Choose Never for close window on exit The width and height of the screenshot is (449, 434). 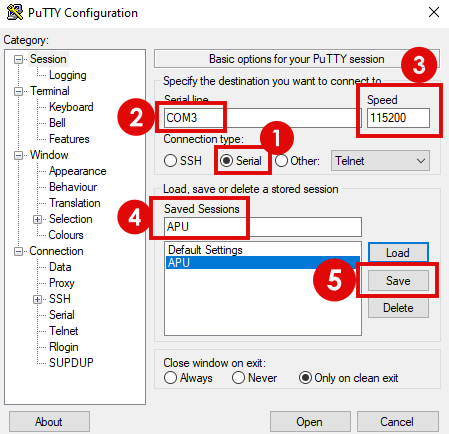click(x=238, y=378)
